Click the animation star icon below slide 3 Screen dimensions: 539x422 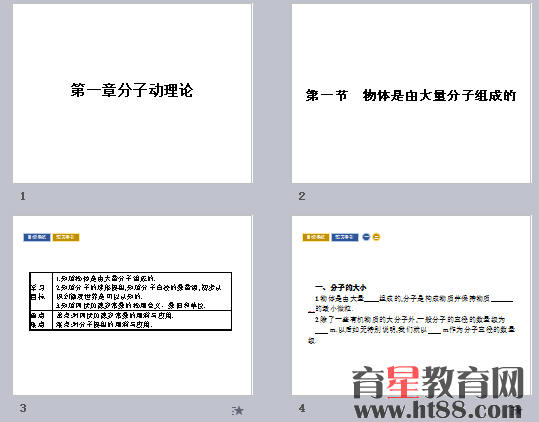(x=238, y=410)
